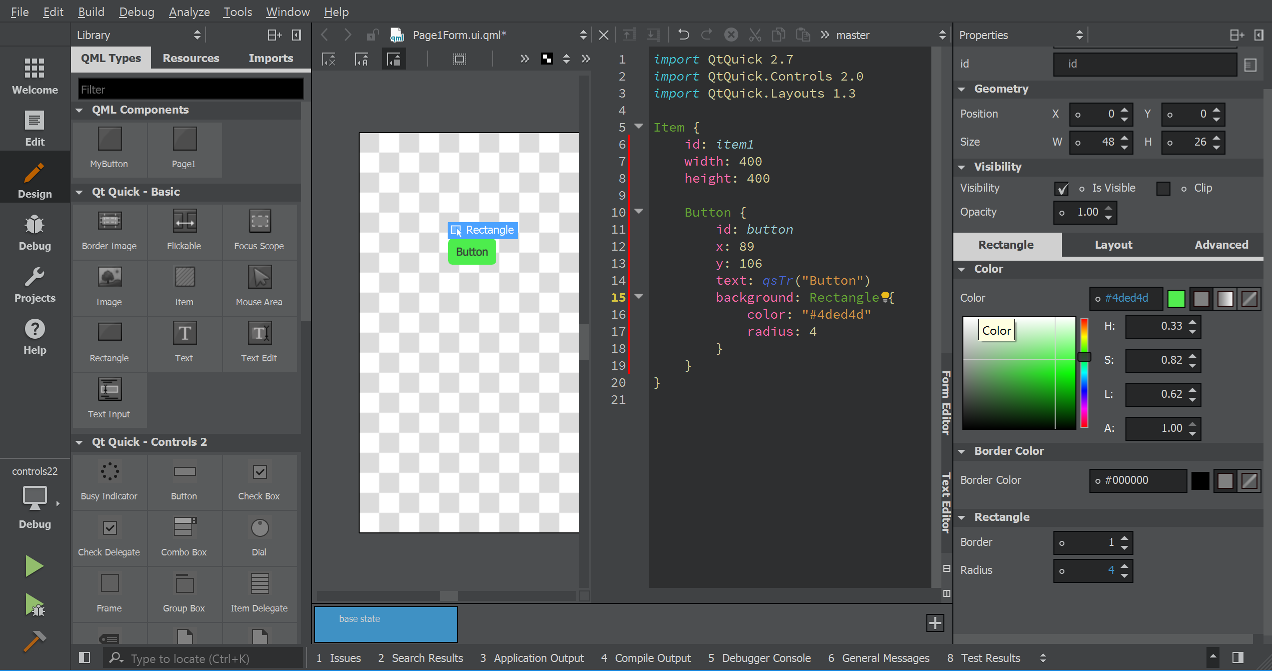Viewport: 1272px width, 671px height.
Task: Click the Button in the form canvas
Action: tap(471, 252)
